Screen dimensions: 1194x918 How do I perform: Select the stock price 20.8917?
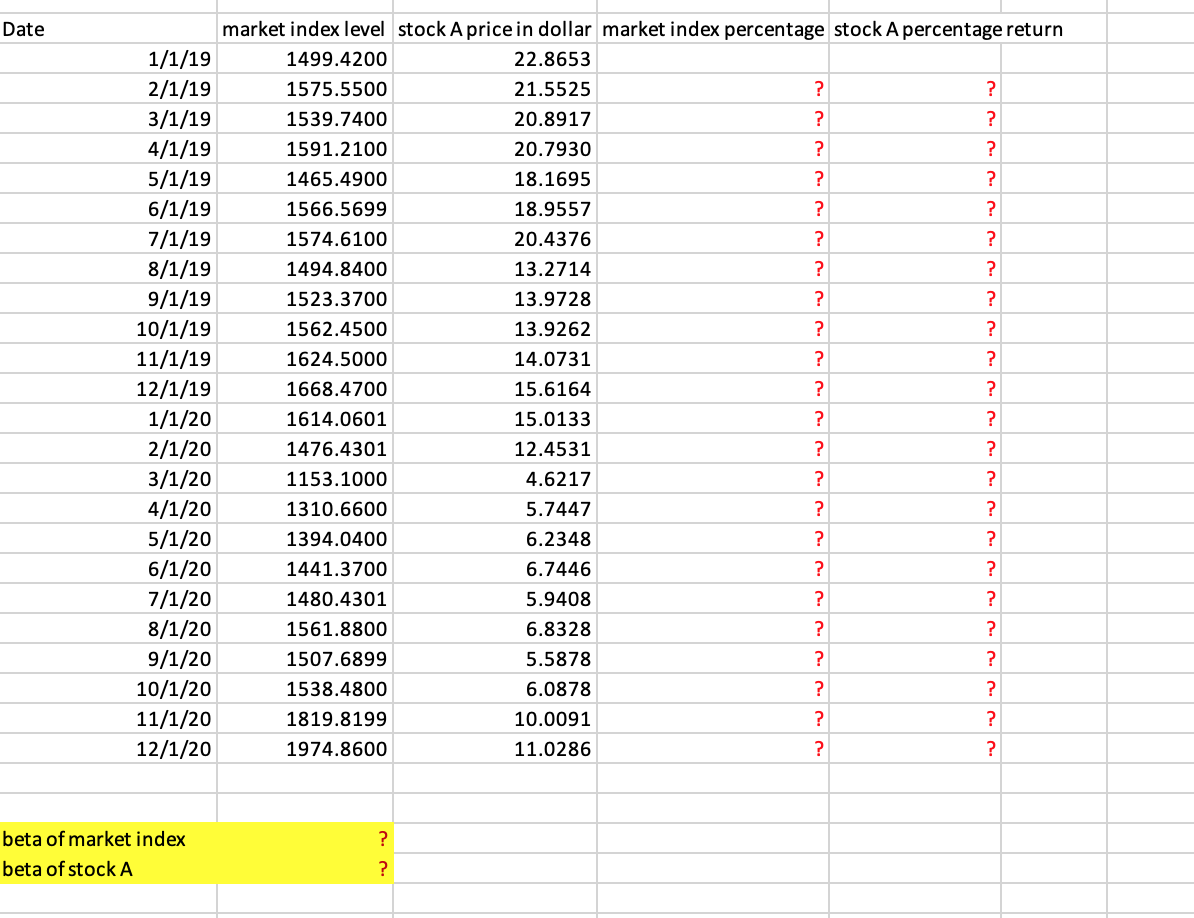(495, 119)
